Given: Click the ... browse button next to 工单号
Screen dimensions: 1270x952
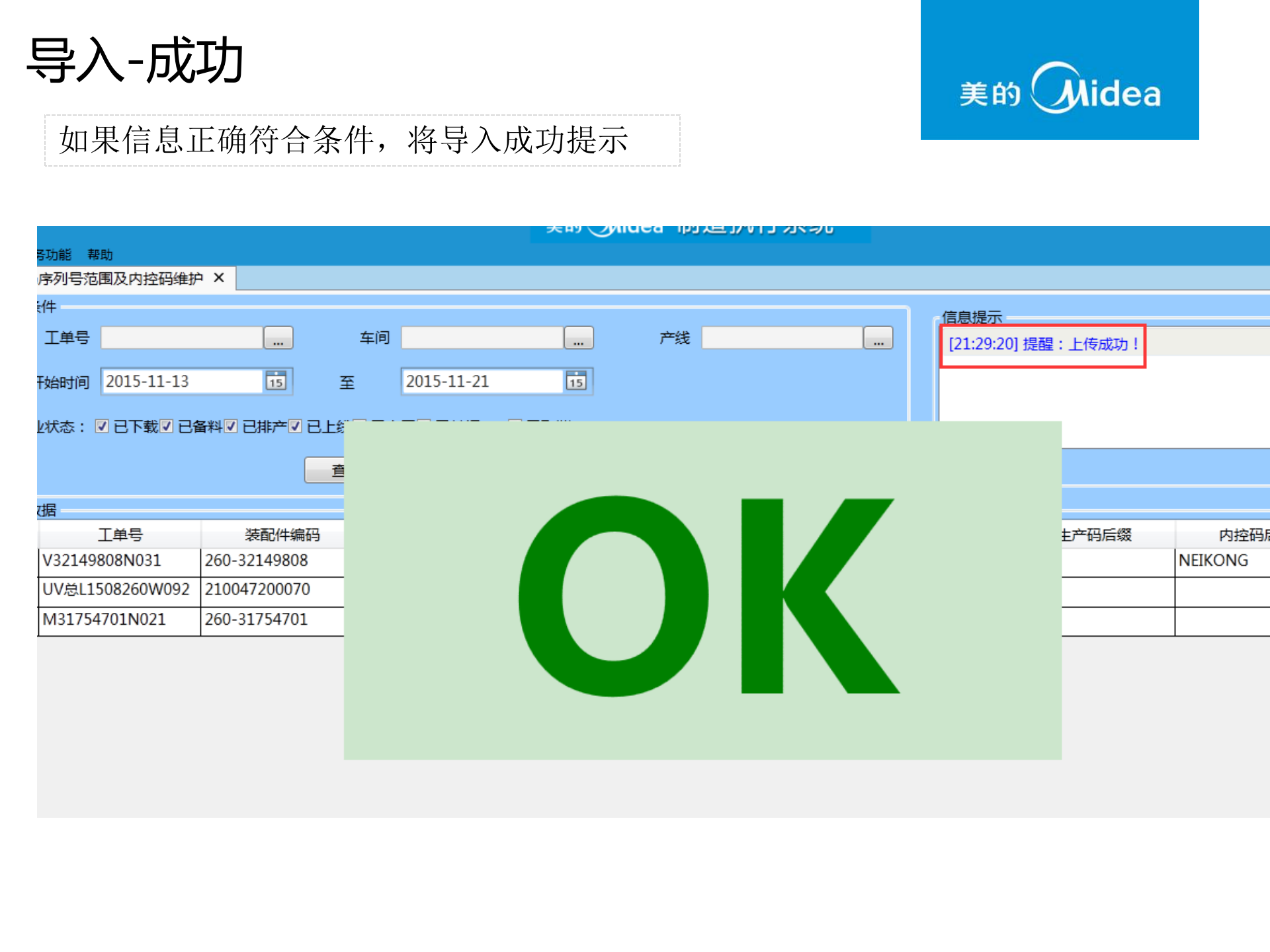Looking at the screenshot, I should [x=278, y=338].
